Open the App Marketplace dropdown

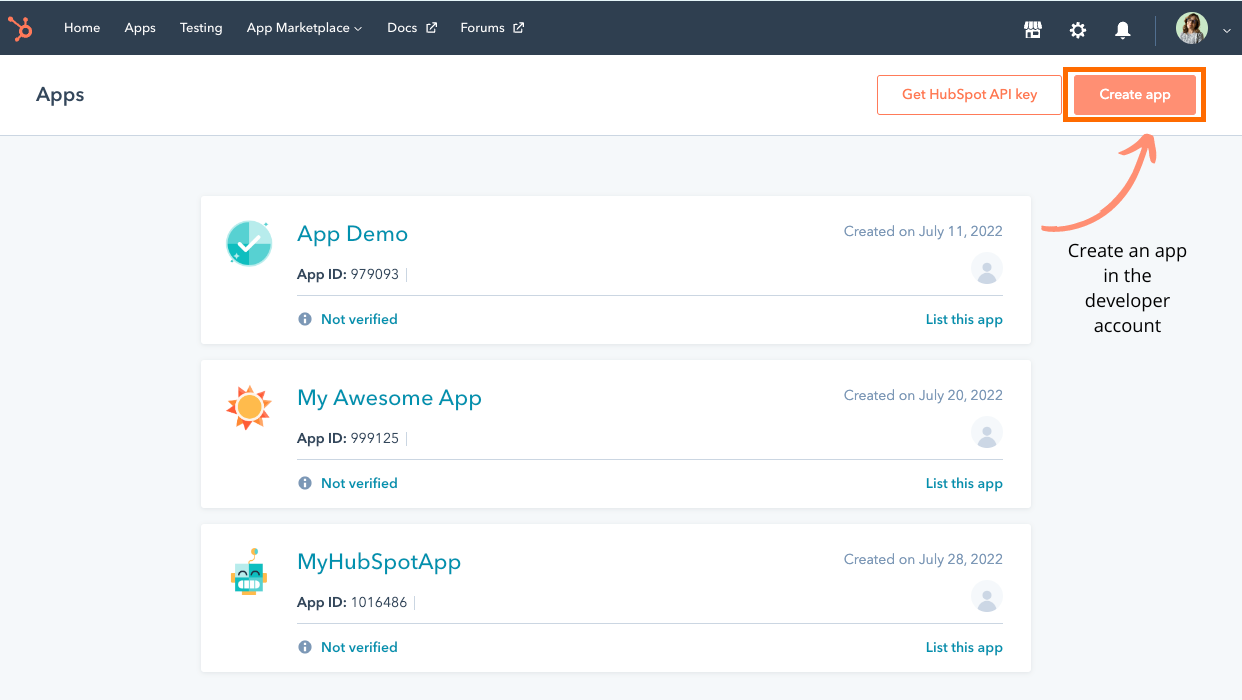pos(304,28)
